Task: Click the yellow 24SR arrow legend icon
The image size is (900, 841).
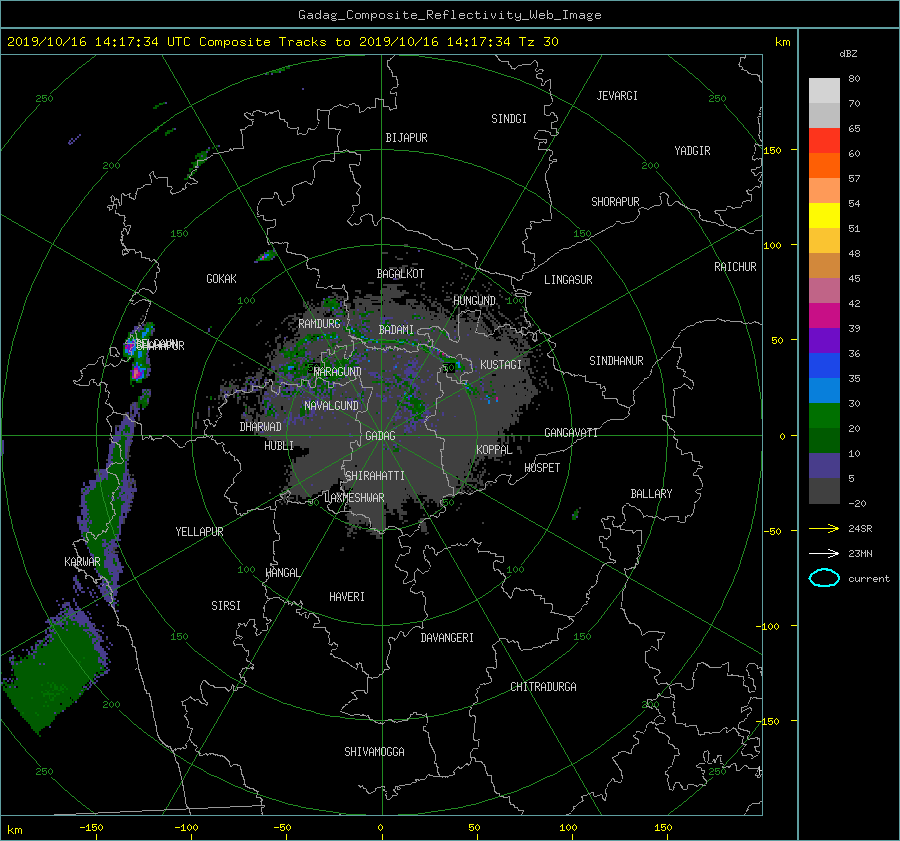Action: click(x=824, y=528)
